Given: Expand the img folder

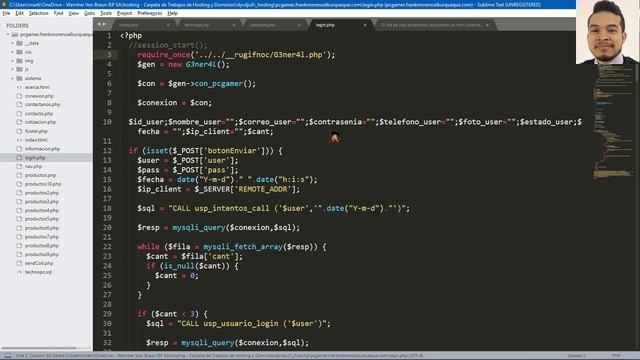Looking at the screenshot, I should [x=13, y=61].
